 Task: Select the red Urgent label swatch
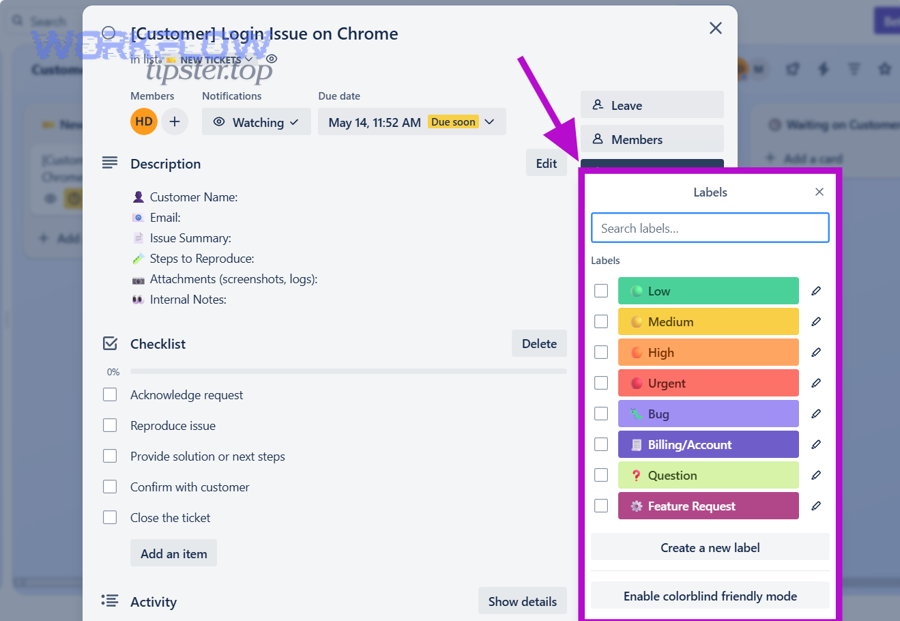(708, 383)
